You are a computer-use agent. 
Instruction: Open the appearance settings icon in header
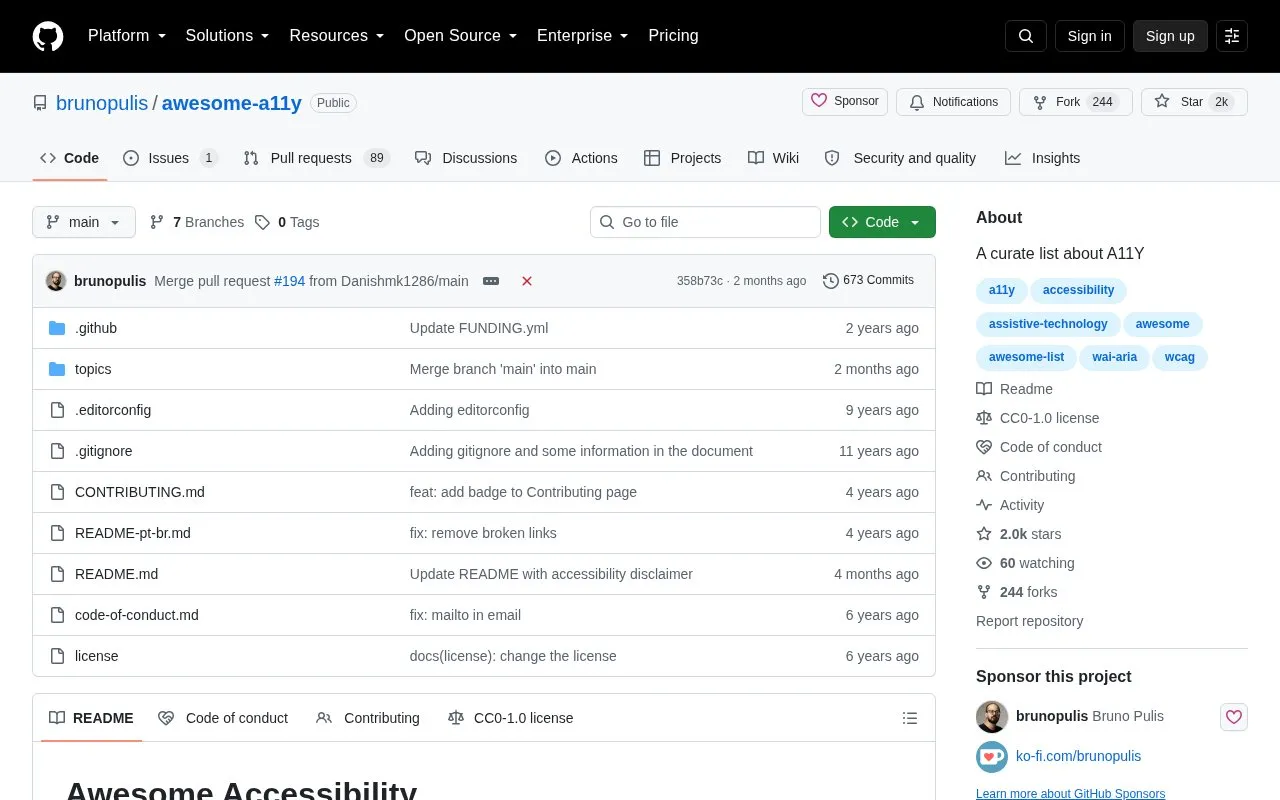pyautogui.click(x=1232, y=36)
